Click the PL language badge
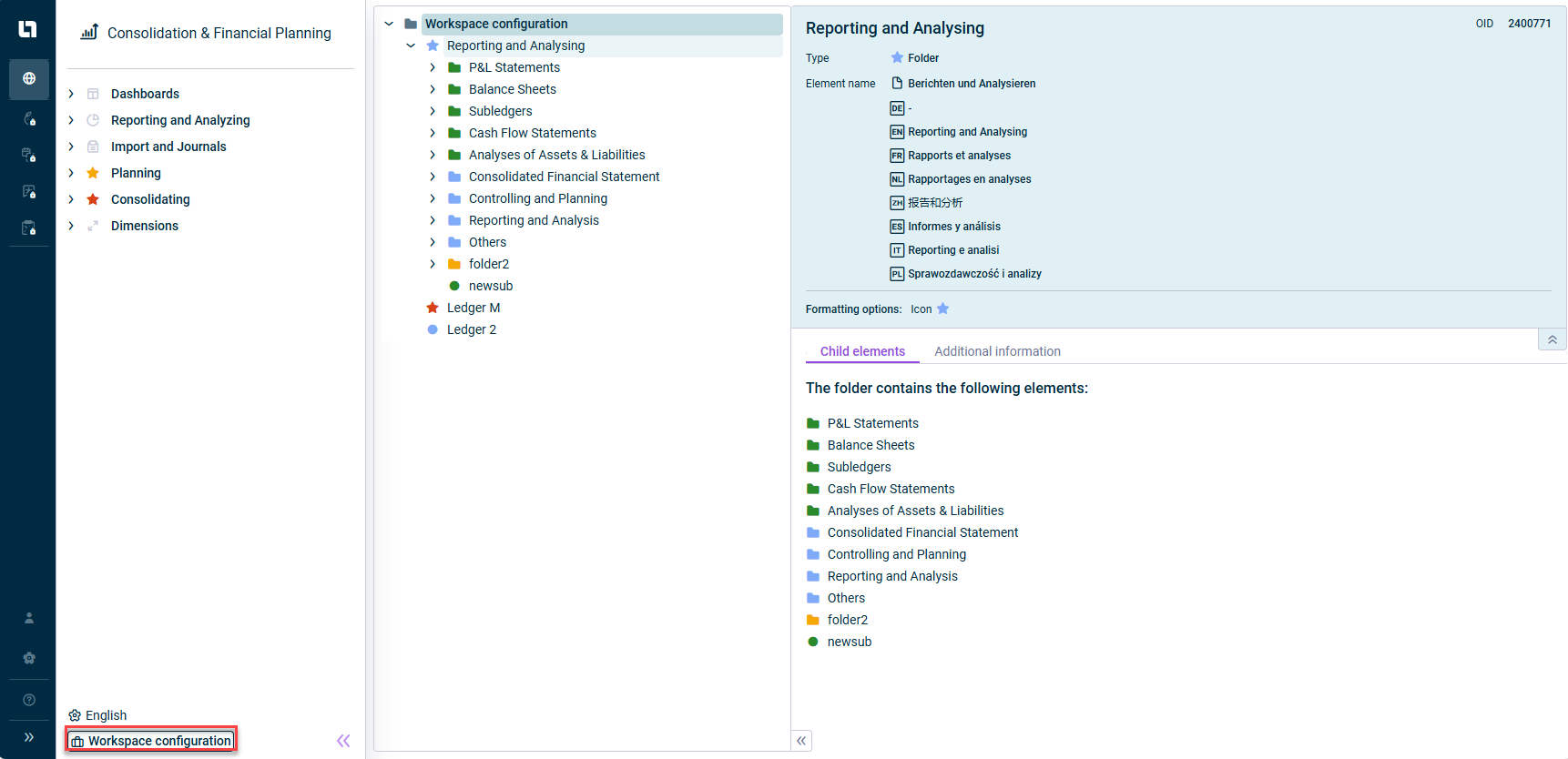This screenshot has width=1568, height=759. coord(897,274)
